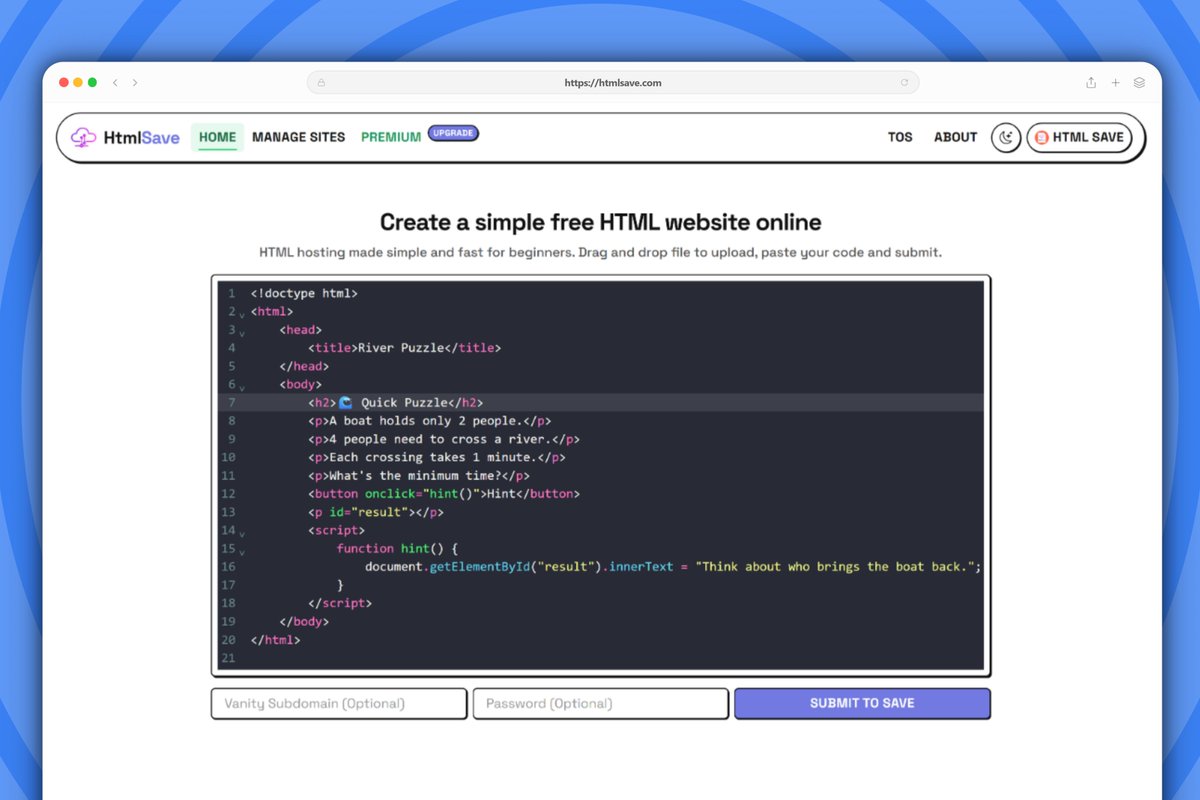
Task: Click the page reload icon
Action: (x=904, y=83)
